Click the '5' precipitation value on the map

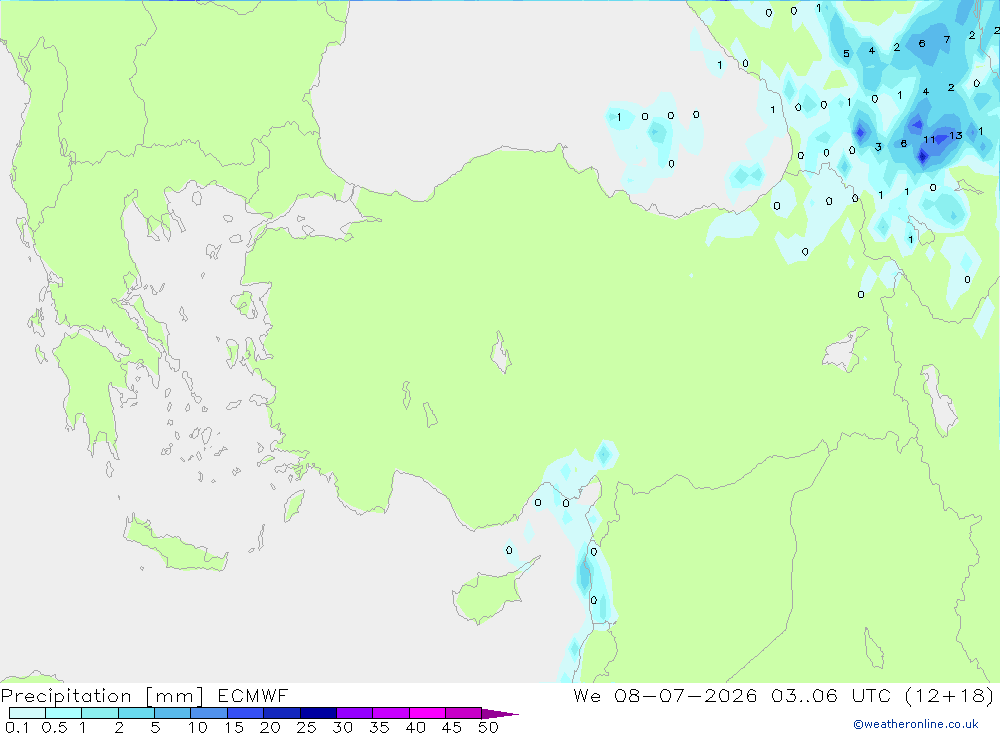[x=846, y=54]
